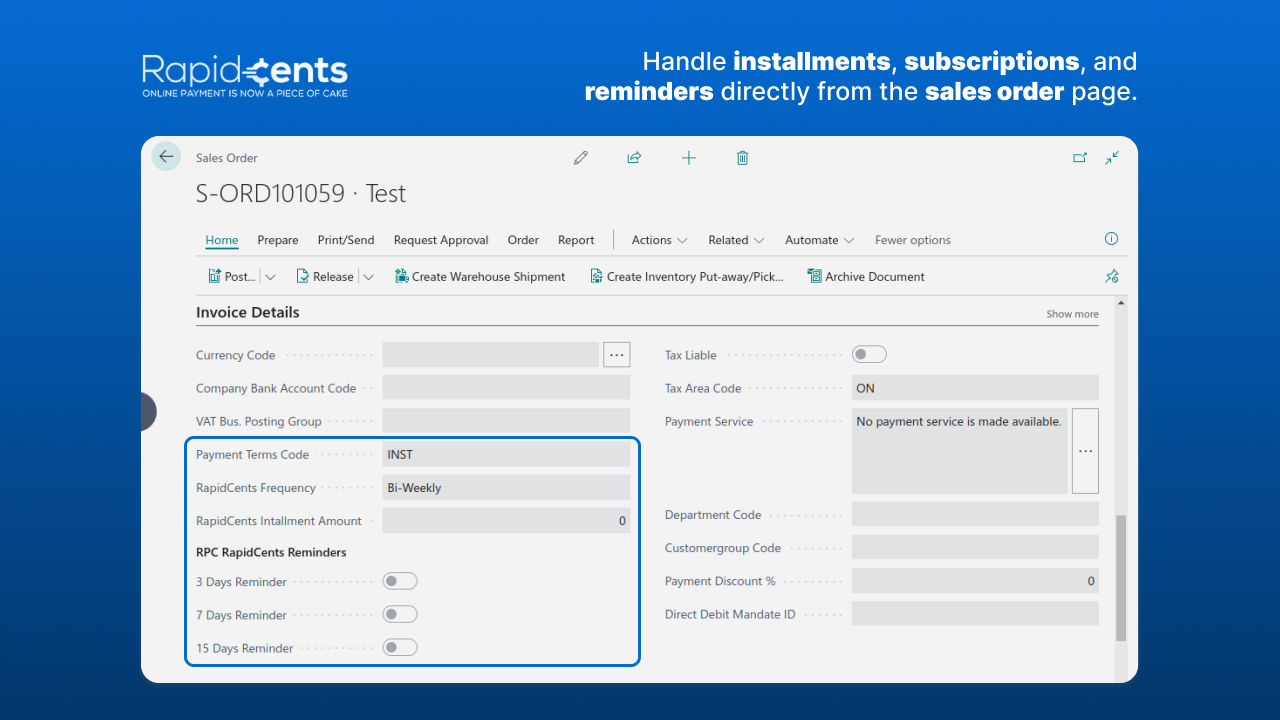Click the share icon
1280x720 pixels.
click(x=634, y=158)
